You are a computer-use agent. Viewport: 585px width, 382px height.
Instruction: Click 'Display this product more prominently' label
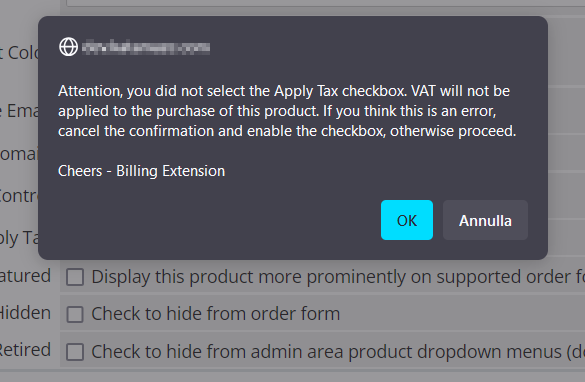(x=338, y=277)
